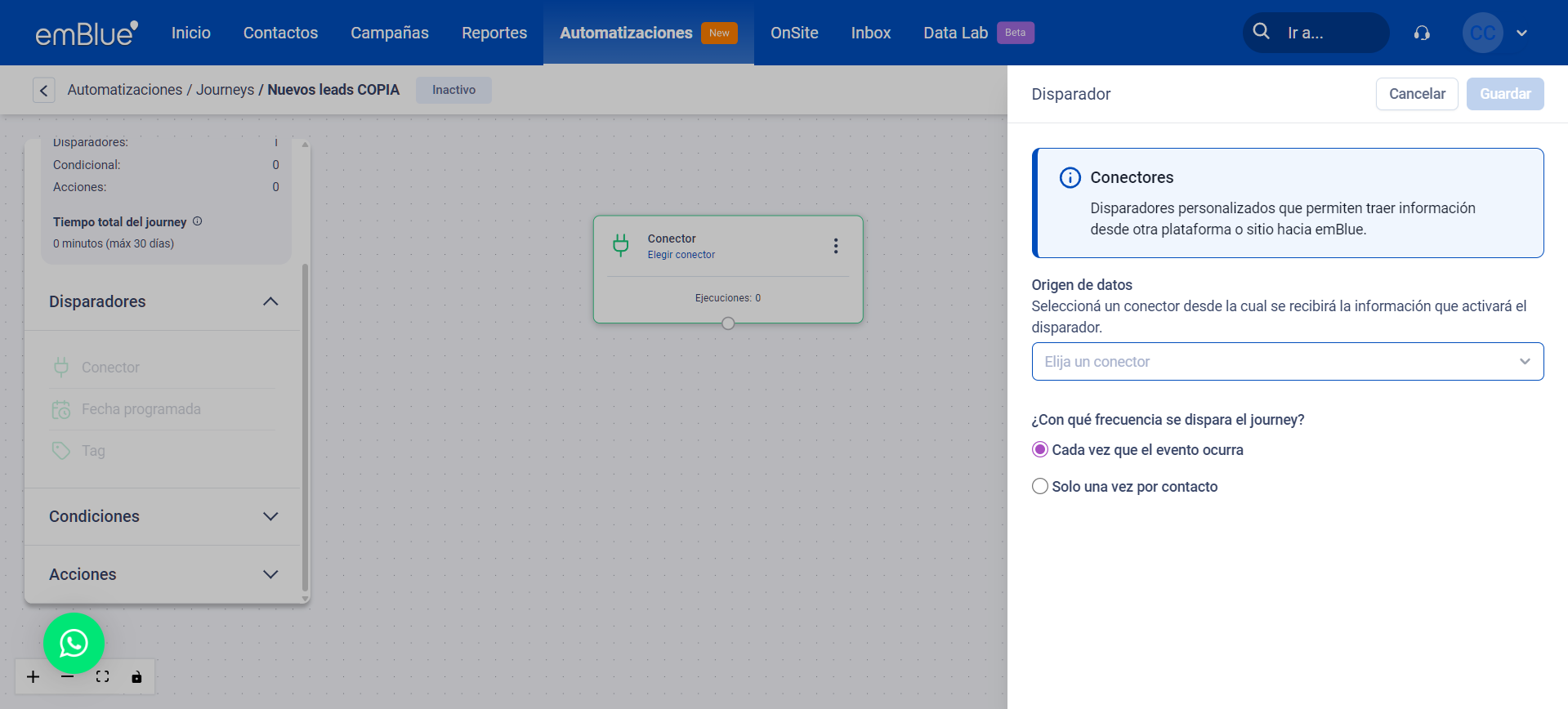Click the WhatsApp chat bubble icon
Image resolution: width=1568 pixels, height=709 pixels.
point(74,643)
